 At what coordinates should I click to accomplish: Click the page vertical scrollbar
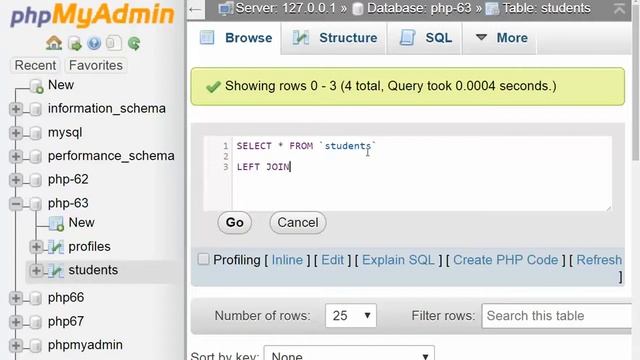[636, 82]
